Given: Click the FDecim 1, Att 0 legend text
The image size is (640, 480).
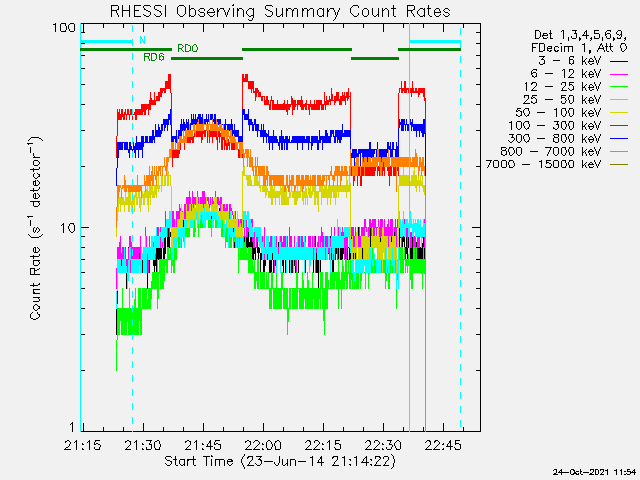Looking at the screenshot, I should click(579, 48).
